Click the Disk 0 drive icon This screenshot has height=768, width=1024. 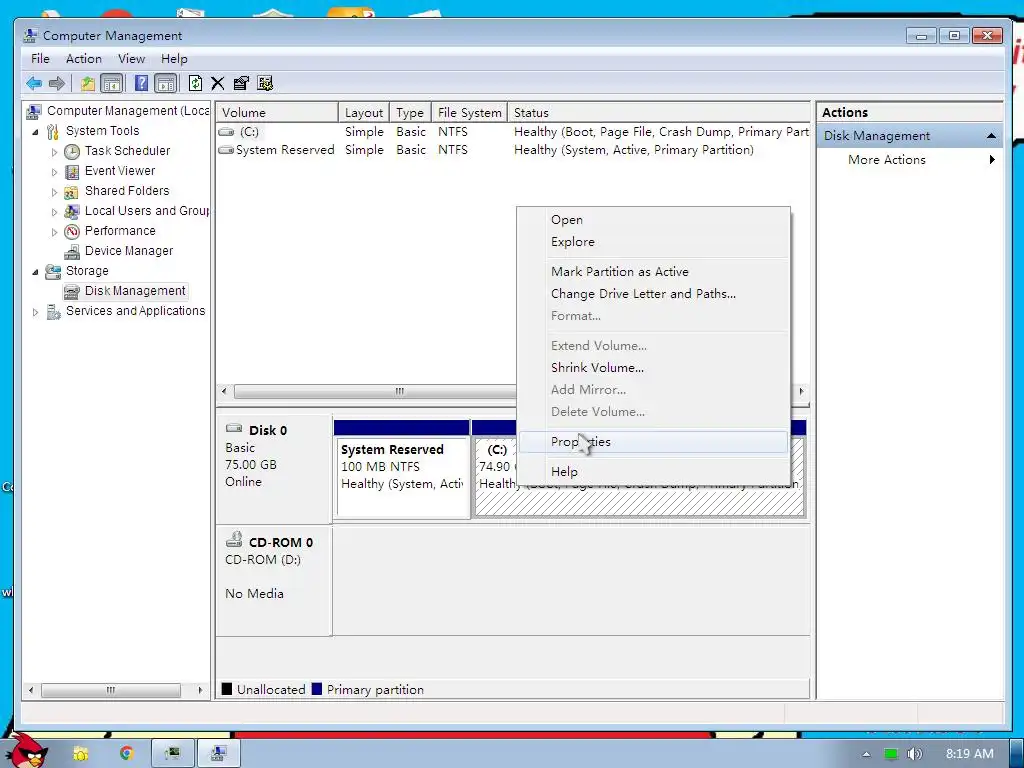(234, 428)
